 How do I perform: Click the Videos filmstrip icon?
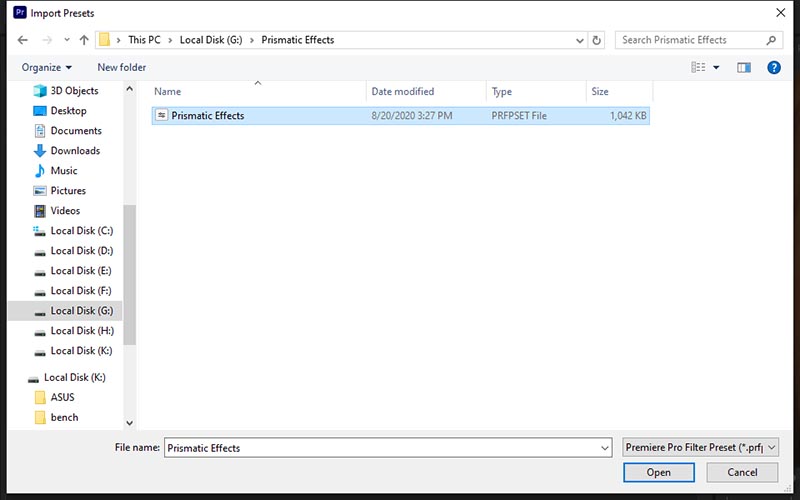point(40,211)
